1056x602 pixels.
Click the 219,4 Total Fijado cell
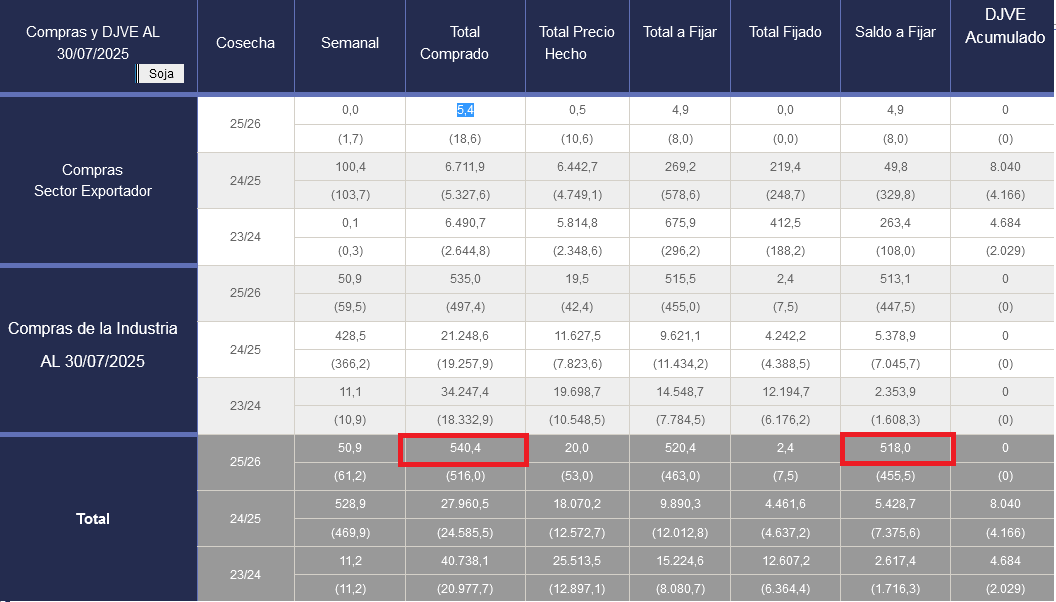point(785,166)
